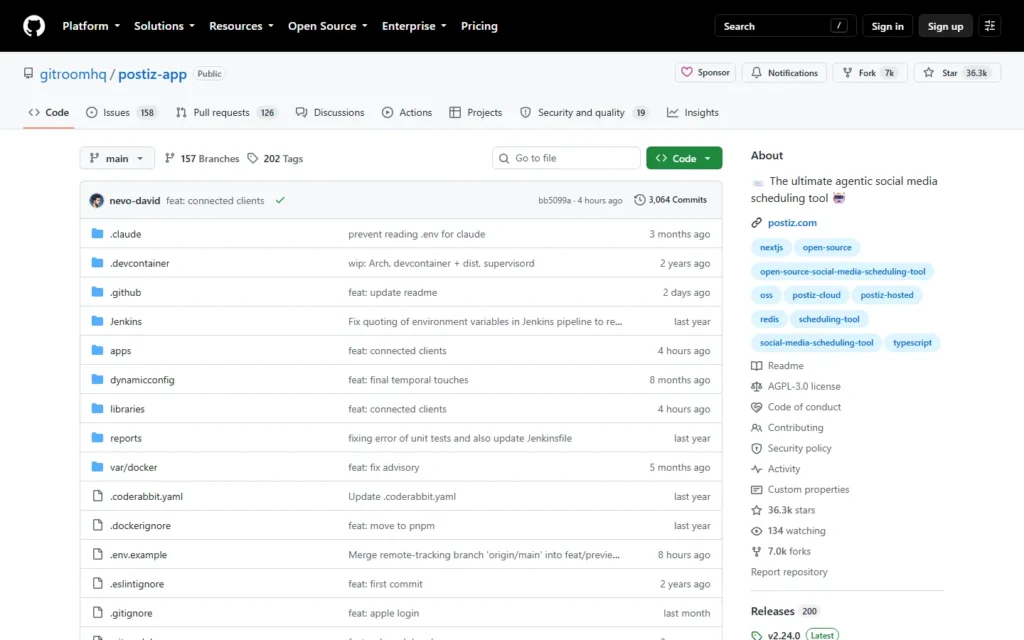Open the 3,064 Commits history

pos(671,200)
